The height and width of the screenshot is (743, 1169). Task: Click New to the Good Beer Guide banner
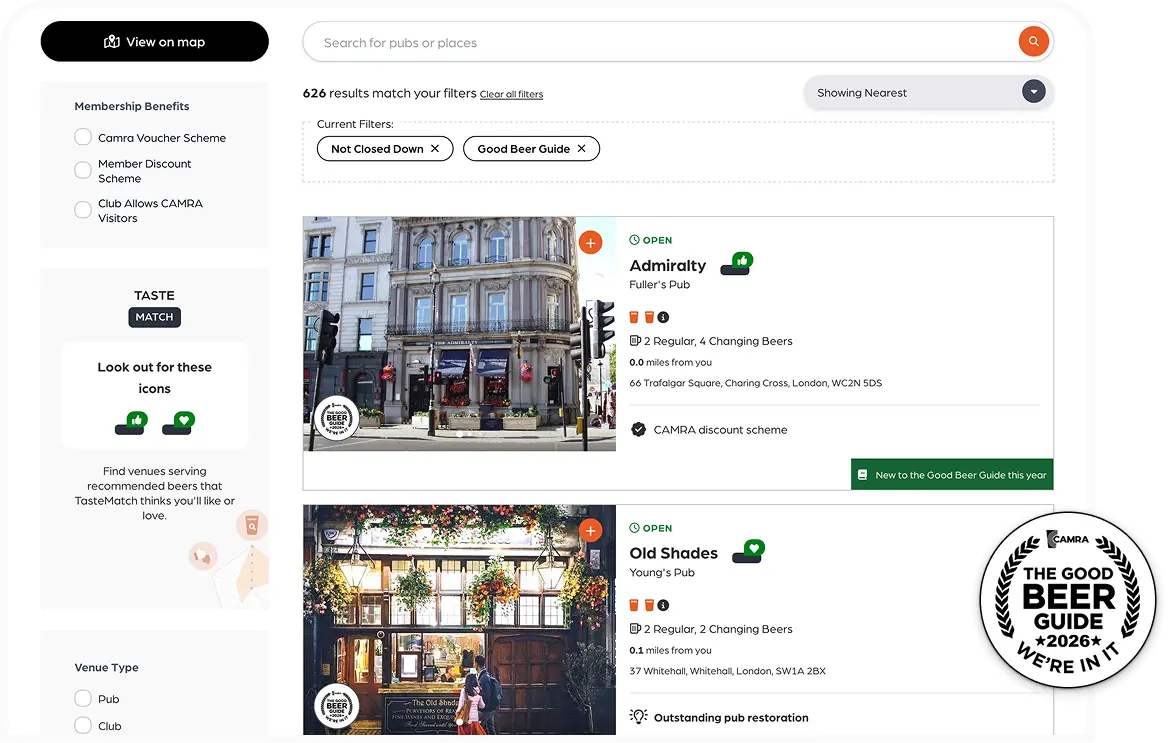pyautogui.click(x=951, y=475)
